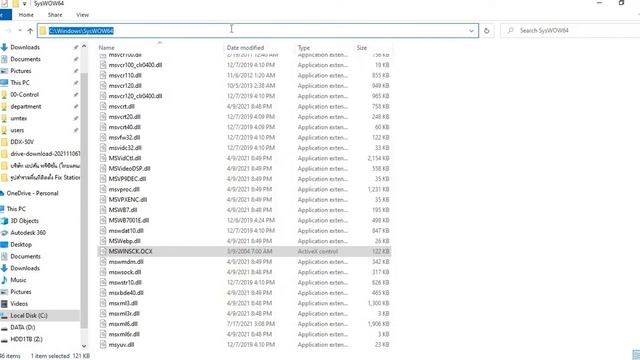Open drive-download folder in sidebar
This screenshot has width=640, height=360.
45,154
